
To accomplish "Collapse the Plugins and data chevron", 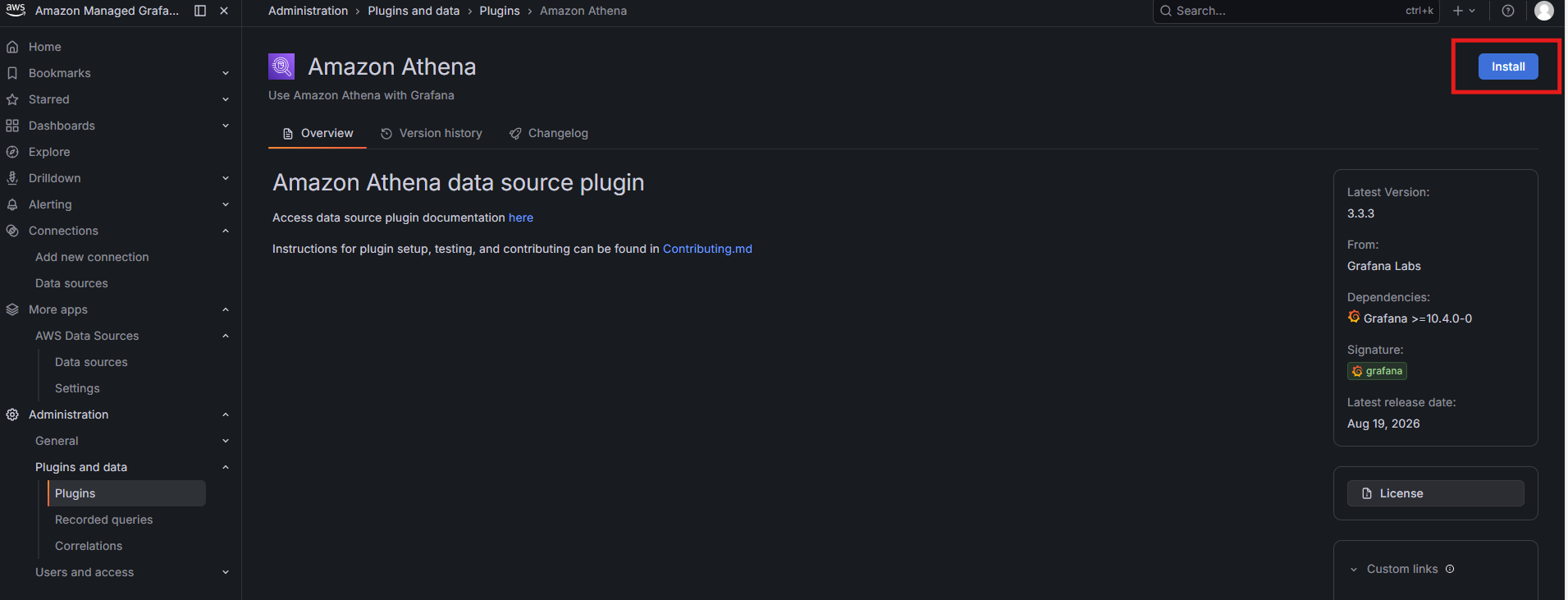I will tap(226, 467).
